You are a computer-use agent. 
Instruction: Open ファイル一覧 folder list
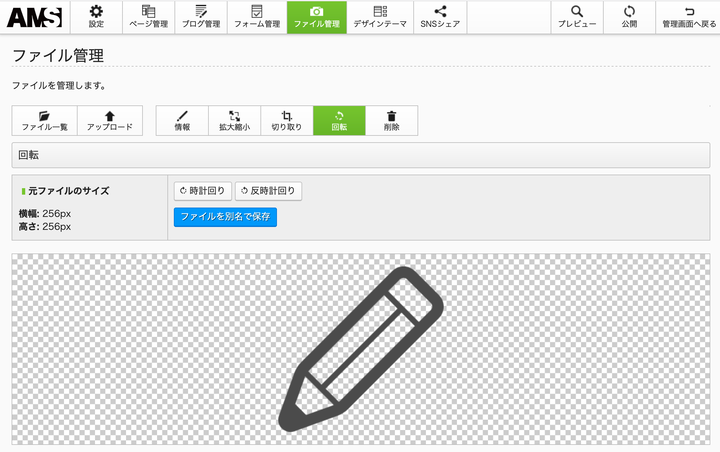click(x=44, y=121)
